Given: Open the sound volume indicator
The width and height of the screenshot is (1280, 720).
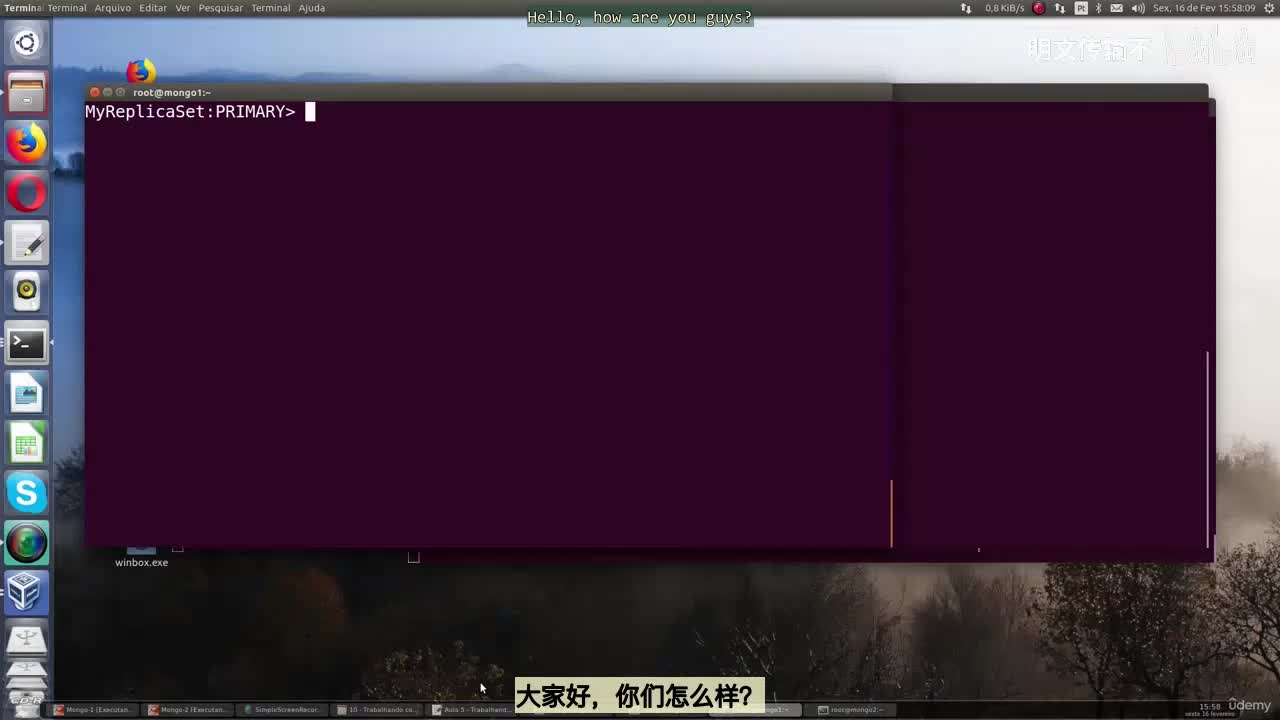Looking at the screenshot, I should click(1137, 8).
